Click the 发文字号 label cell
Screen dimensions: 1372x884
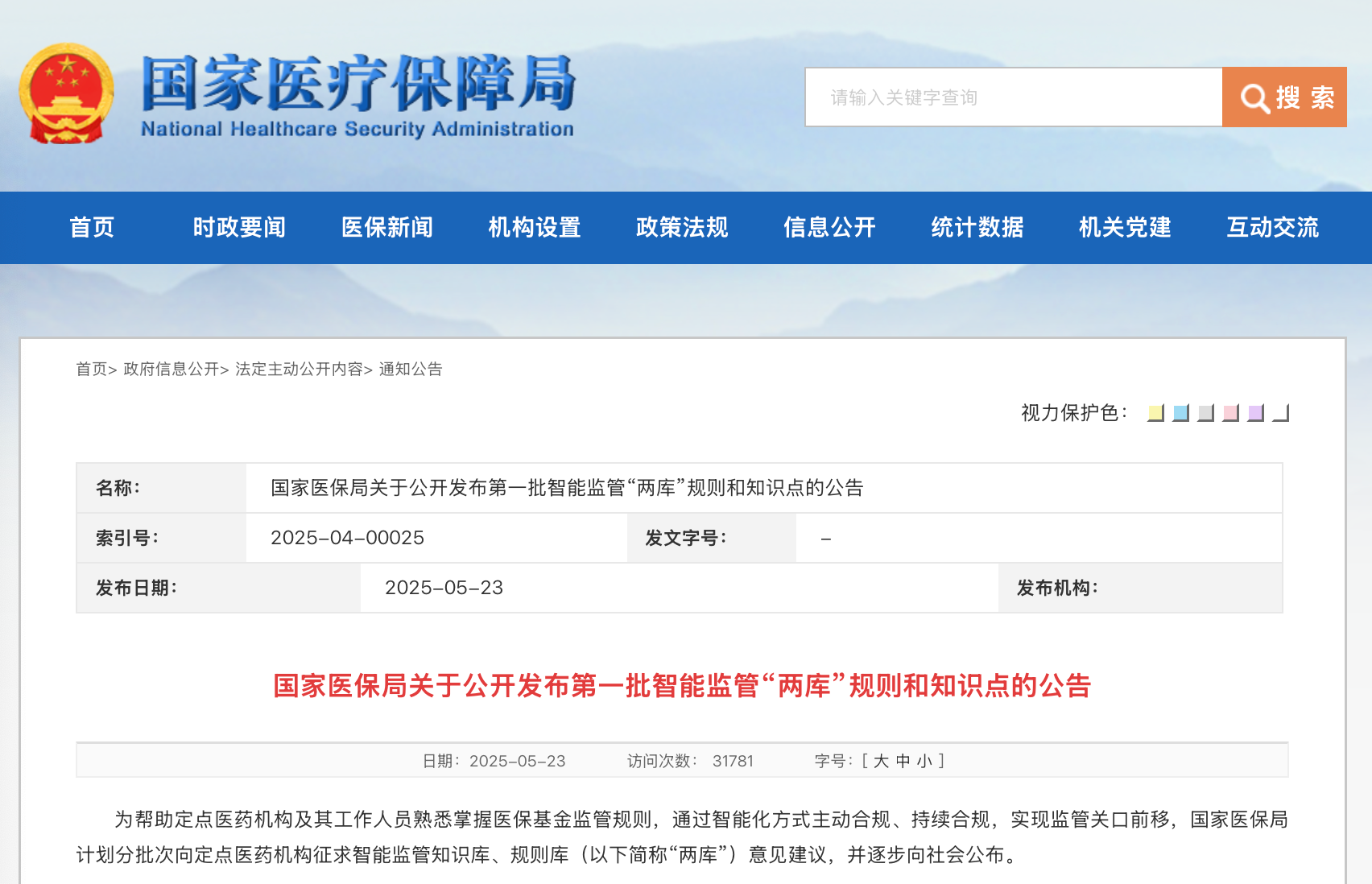click(x=712, y=538)
